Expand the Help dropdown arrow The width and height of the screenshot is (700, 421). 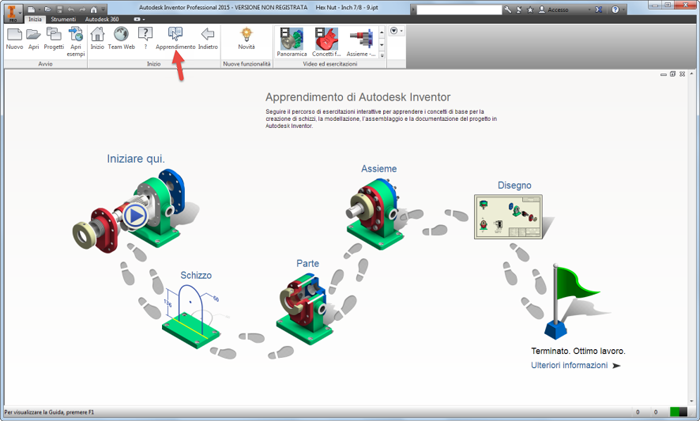[624, 9]
